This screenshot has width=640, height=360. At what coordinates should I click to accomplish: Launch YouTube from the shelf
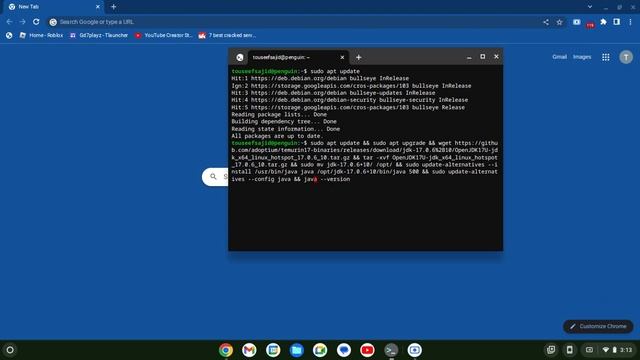point(367,350)
